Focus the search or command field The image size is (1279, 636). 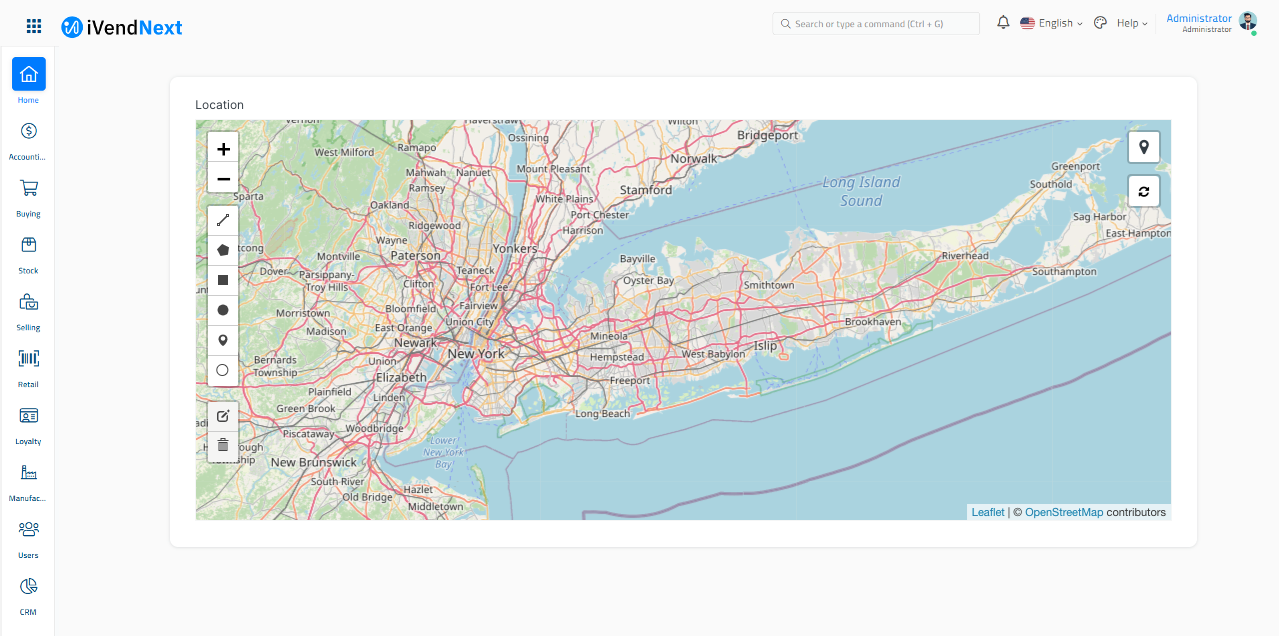pyautogui.click(x=876, y=23)
